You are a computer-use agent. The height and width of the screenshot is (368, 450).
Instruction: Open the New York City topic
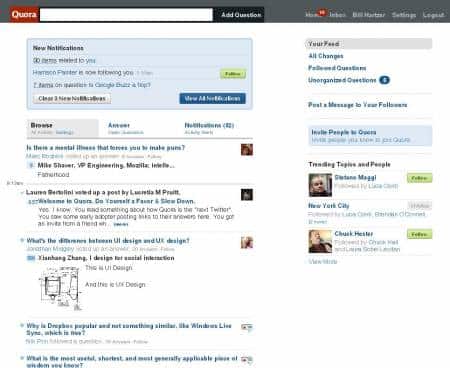point(329,206)
